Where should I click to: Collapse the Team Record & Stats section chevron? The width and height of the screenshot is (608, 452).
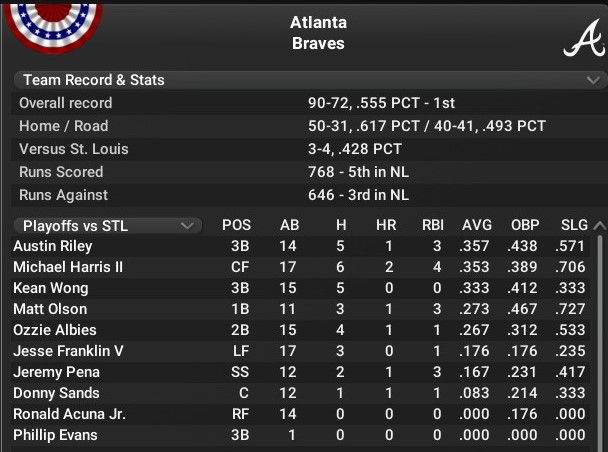pos(593,80)
